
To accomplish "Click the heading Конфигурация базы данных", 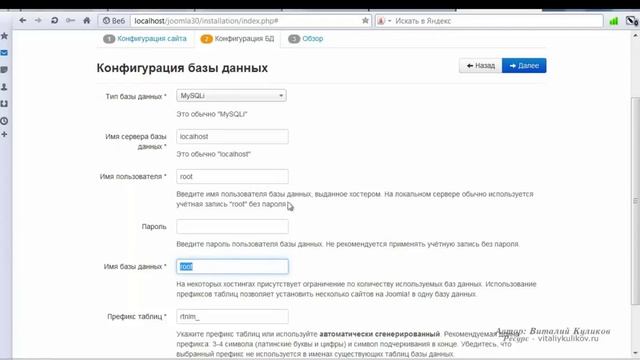I will click(182, 68).
